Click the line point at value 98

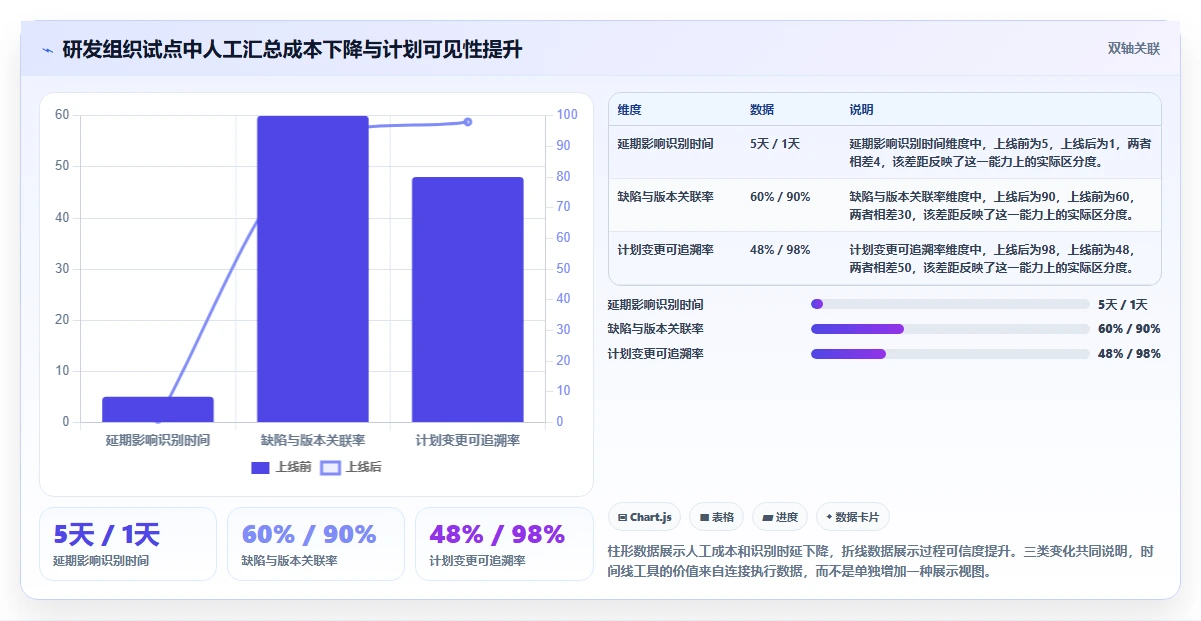[x=468, y=122]
